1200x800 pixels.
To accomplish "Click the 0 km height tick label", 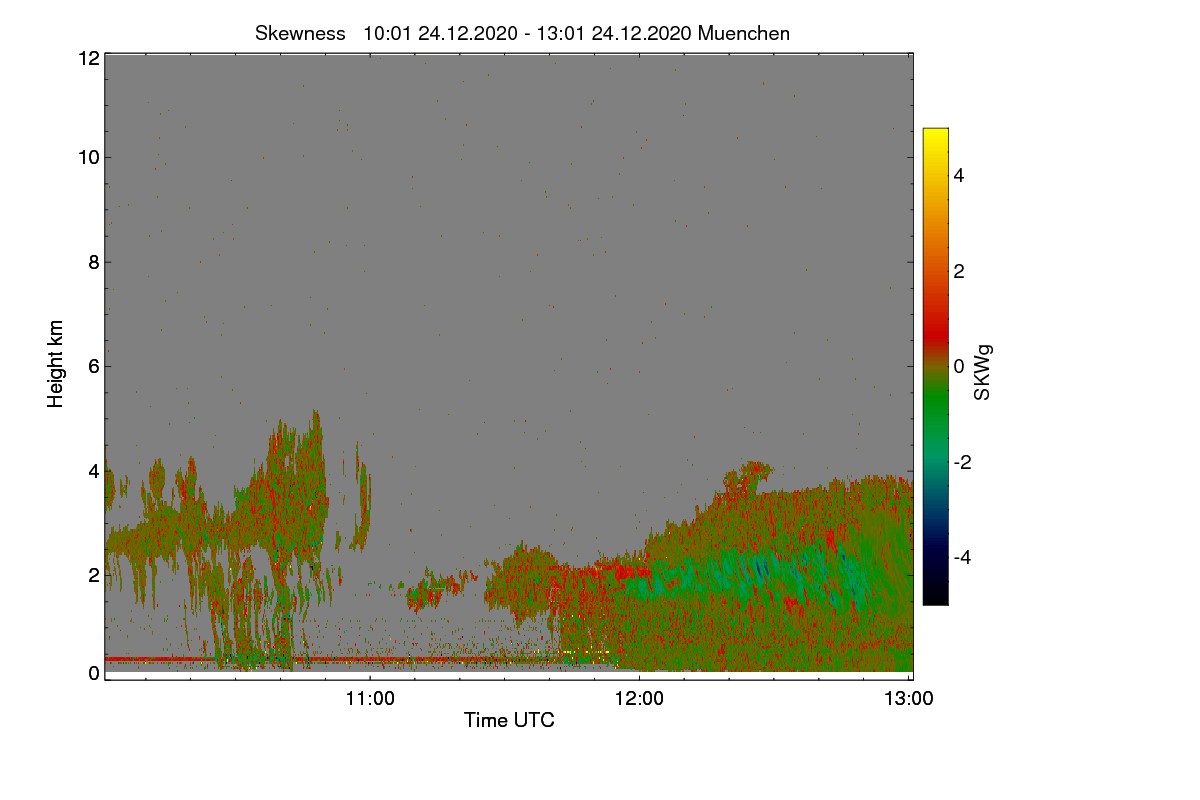I will 94,673.
